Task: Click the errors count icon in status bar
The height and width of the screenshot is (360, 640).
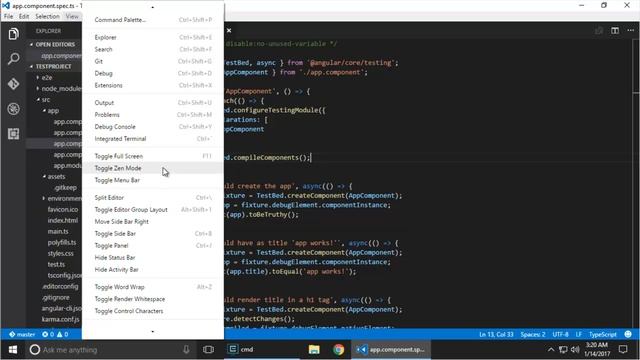Action: pos(48,334)
